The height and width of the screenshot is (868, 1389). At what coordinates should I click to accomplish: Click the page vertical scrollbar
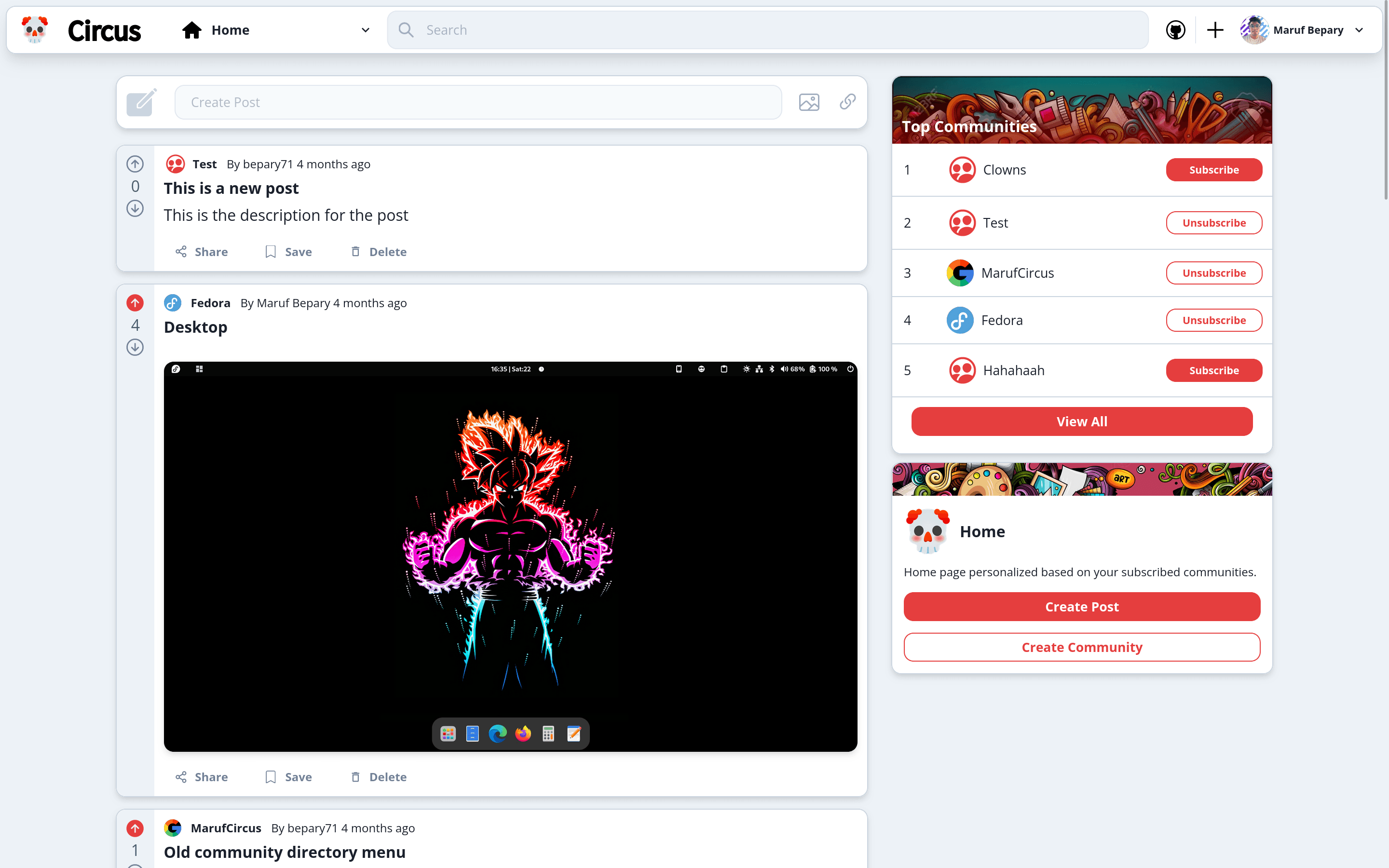click(x=1386, y=100)
